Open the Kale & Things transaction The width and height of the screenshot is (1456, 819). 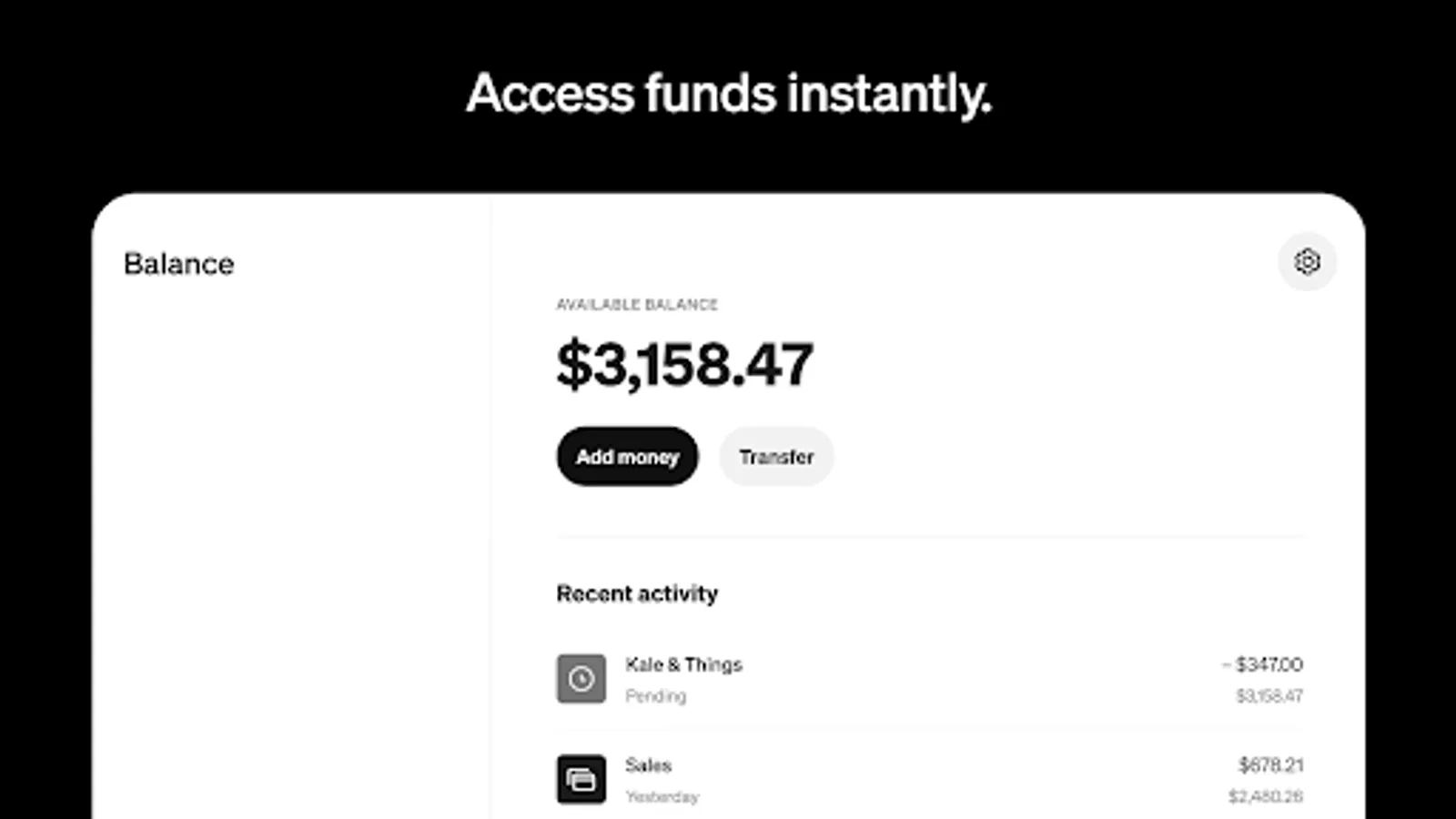pyautogui.click(x=683, y=664)
